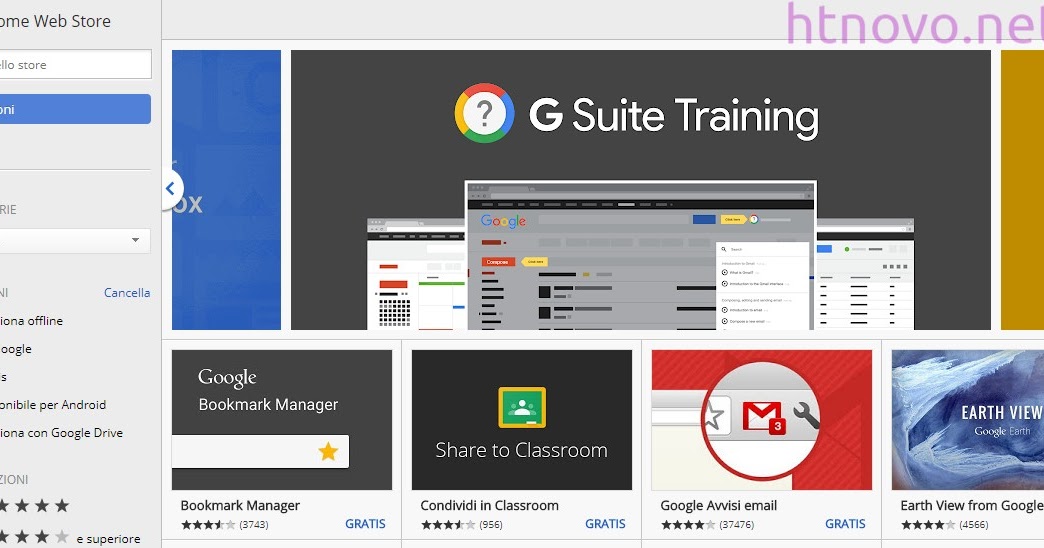
Task: Click the Bookmark Manager title text
Action: 240,505
